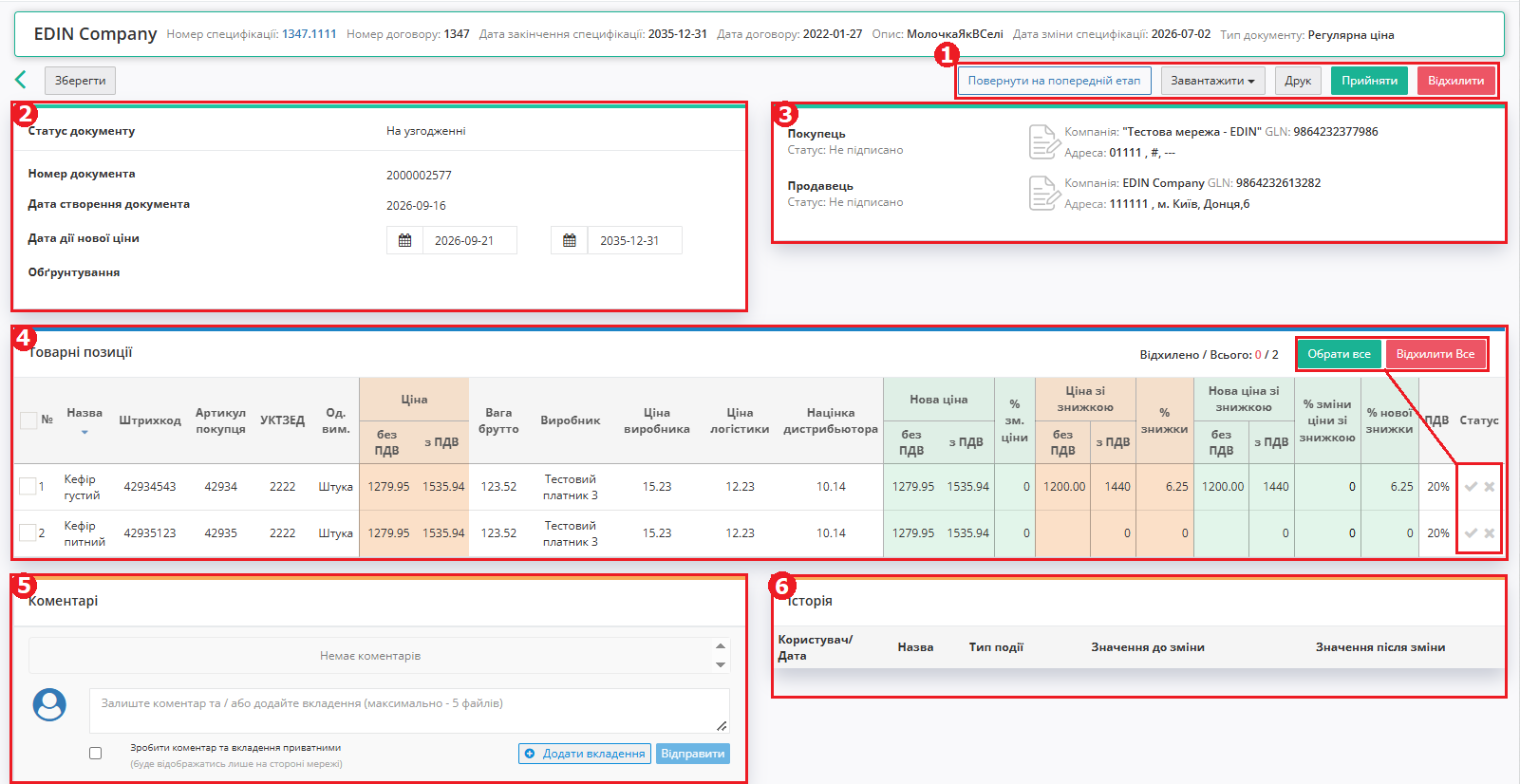The height and width of the screenshot is (784, 1520).
Task: Check row 1 Кефір густий checkbox
Action: pyautogui.click(x=28, y=486)
